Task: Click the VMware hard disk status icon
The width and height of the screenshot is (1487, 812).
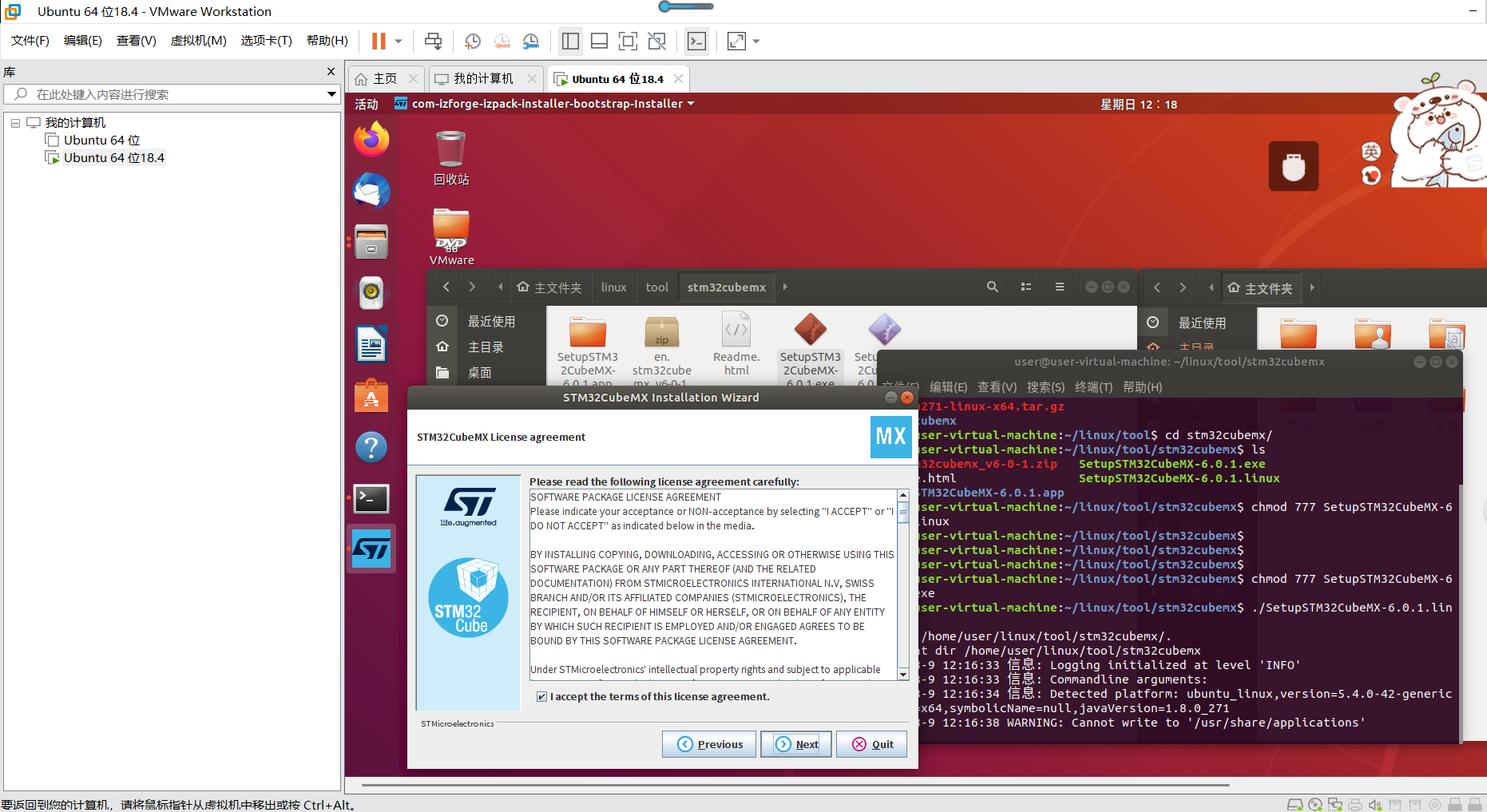Action: pos(1295,805)
